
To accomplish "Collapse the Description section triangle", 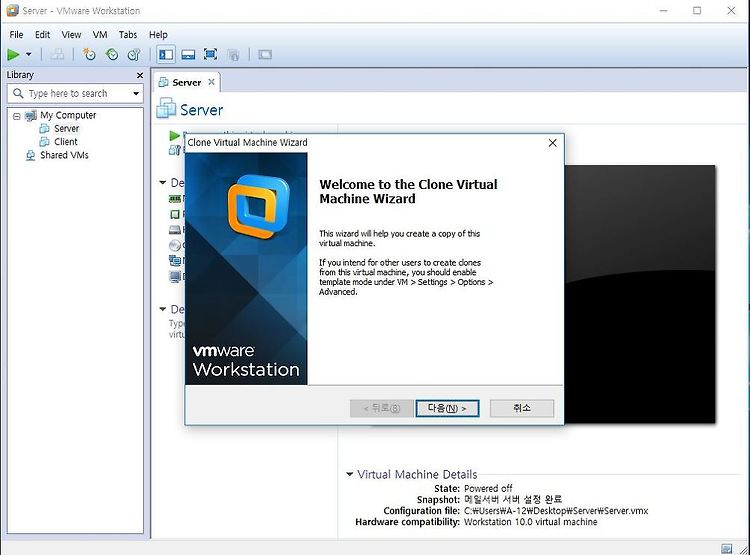I will [163, 309].
